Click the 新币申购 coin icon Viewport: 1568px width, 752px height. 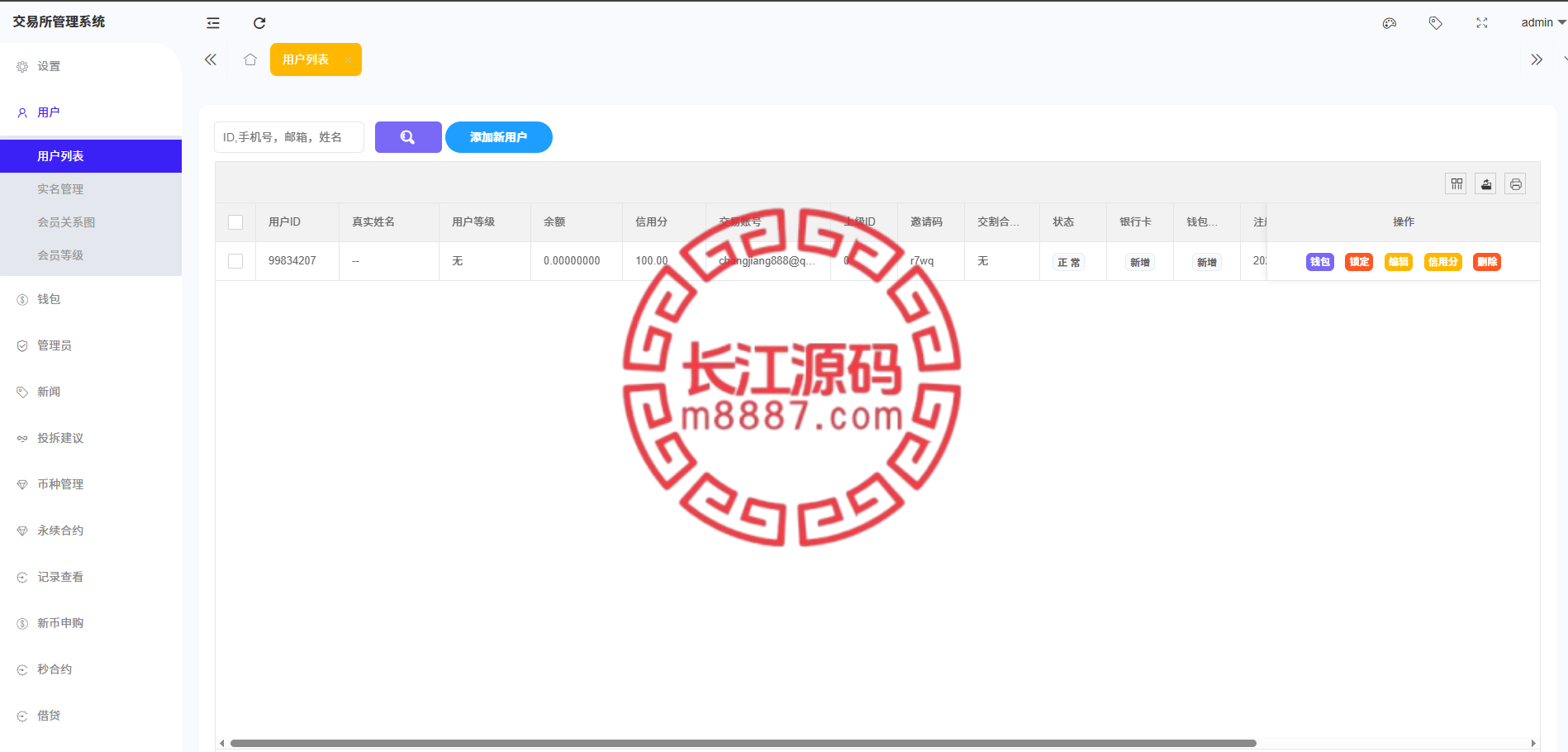point(22,624)
